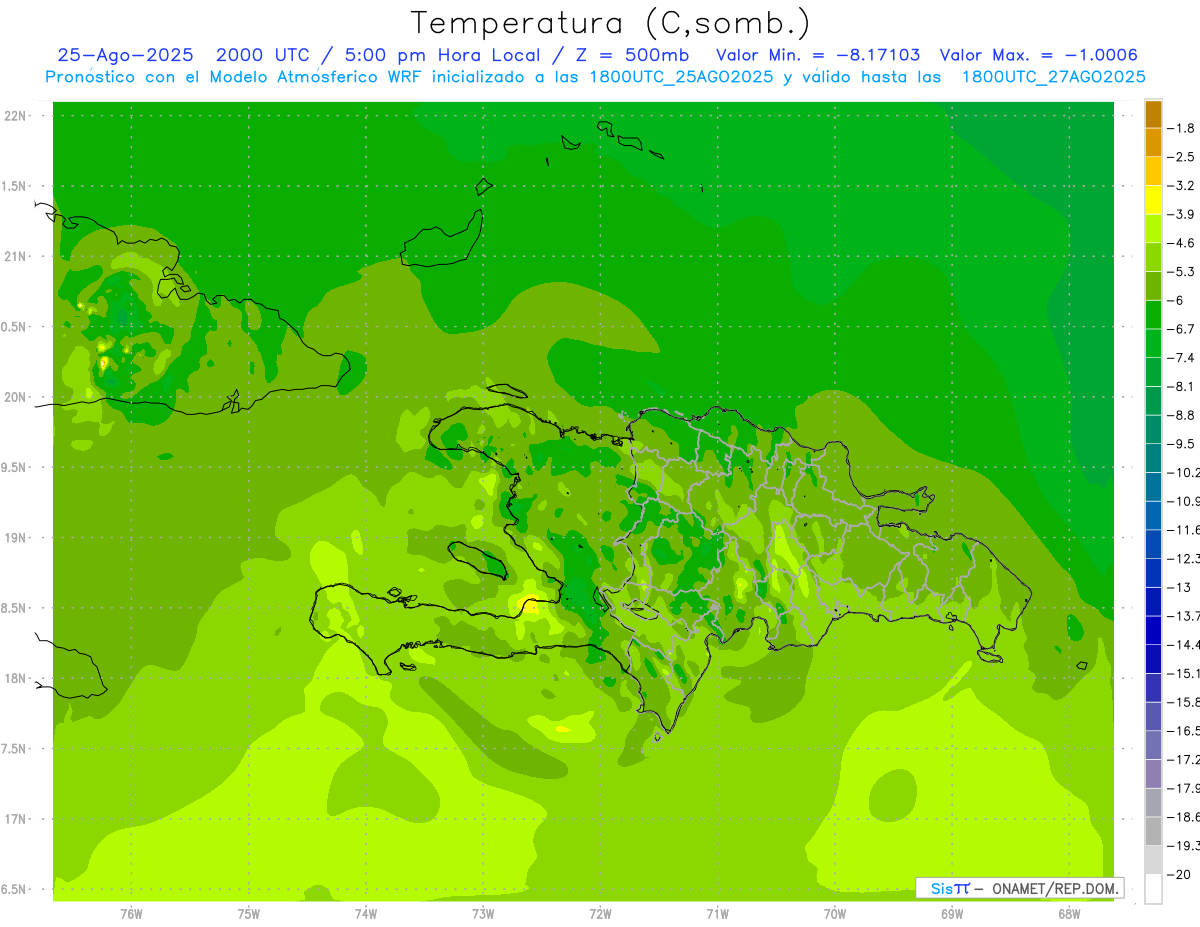Image resolution: width=1200 pixels, height=927 pixels.
Task: Click the Valor Min. = -8.17103 readout
Action: click(818, 55)
